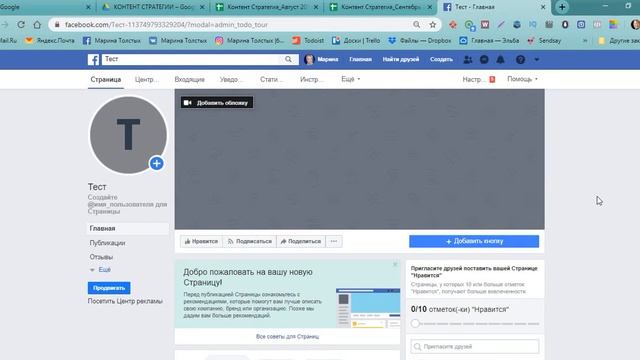Switch to the Страница tab
Screen dimensions: 640x360
(x=106, y=80)
